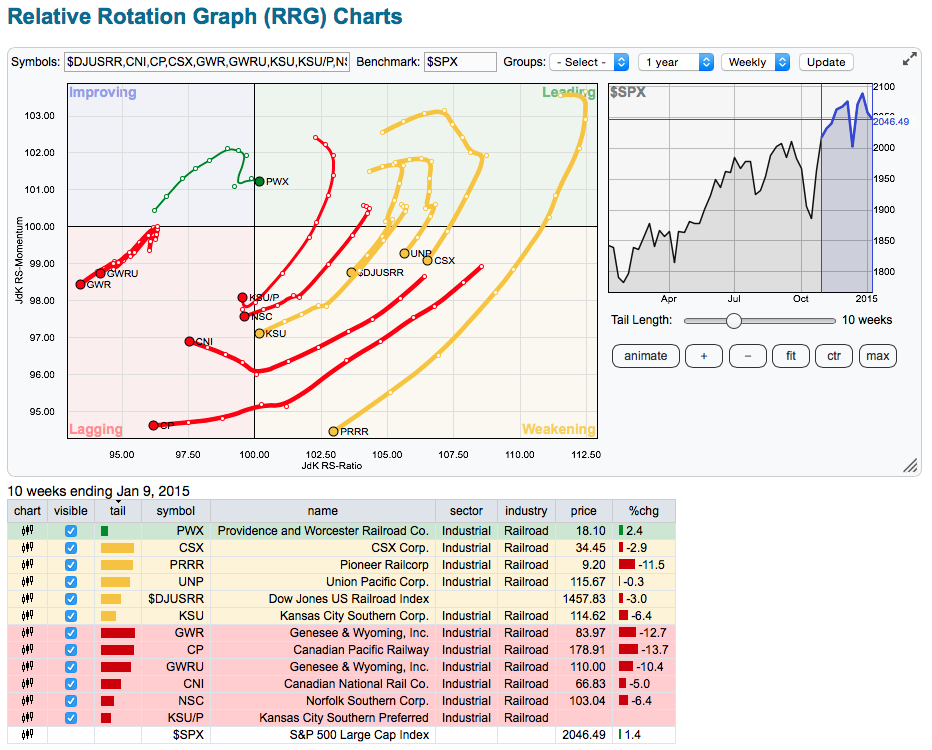932x750 pixels.
Task: Open the chart icon for NSC row
Action: (x=27, y=701)
